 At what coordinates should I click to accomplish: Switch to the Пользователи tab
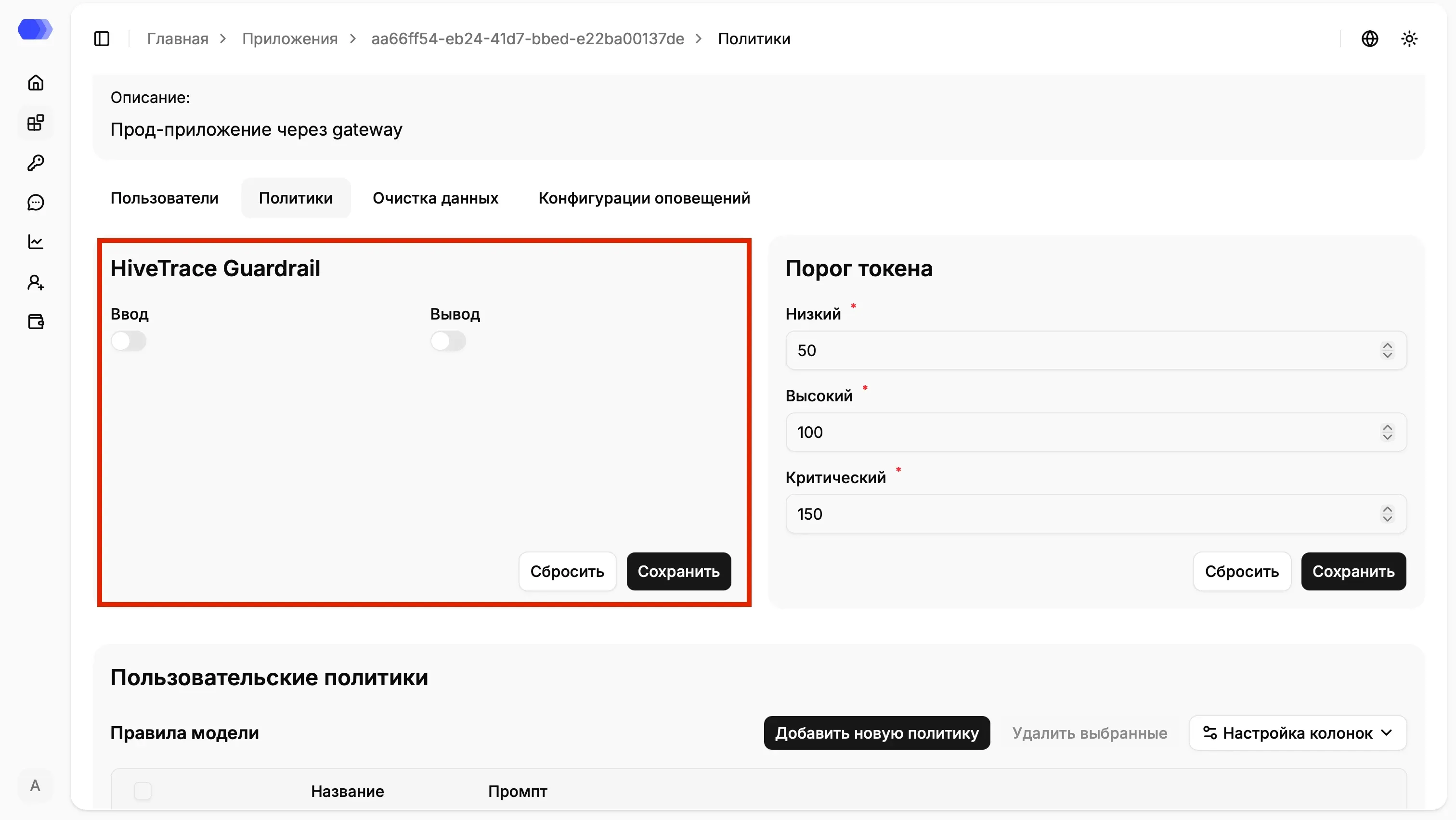[x=165, y=198]
